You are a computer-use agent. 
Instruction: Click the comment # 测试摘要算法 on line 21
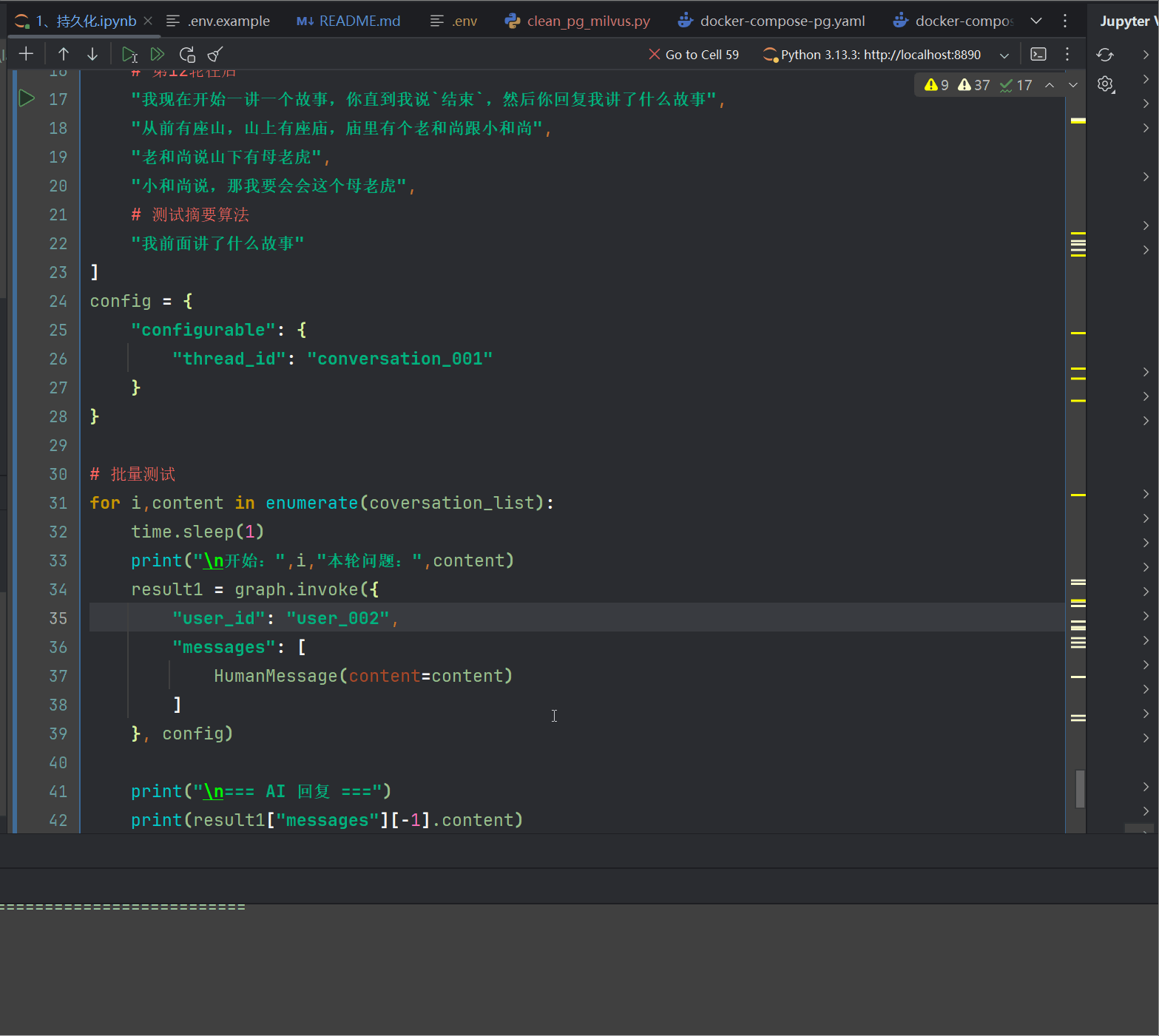[x=190, y=214]
